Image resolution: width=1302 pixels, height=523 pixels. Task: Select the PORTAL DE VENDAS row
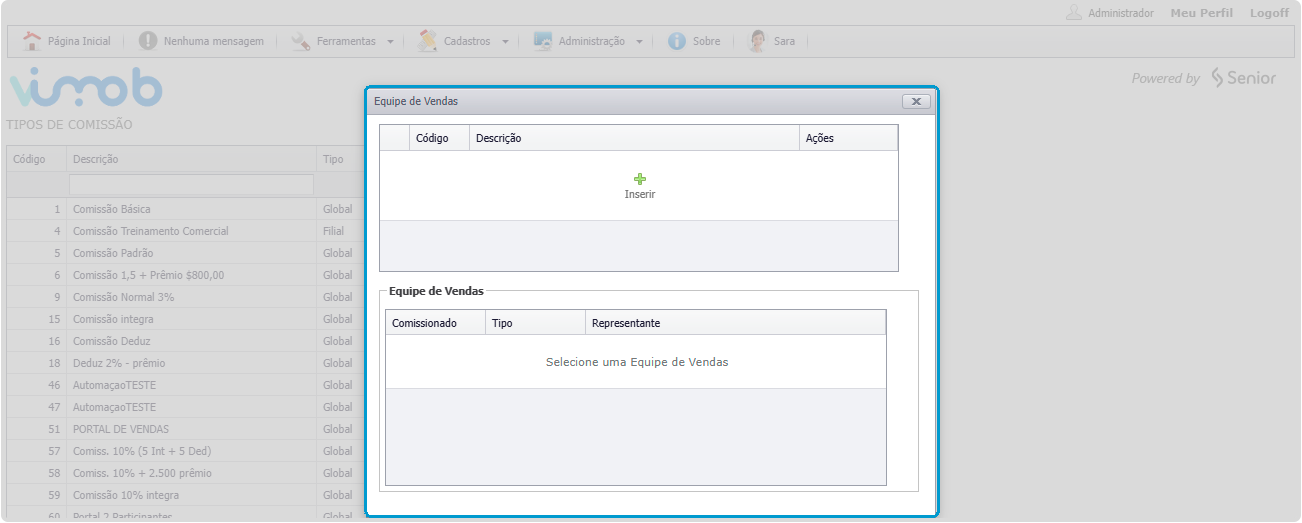(x=186, y=429)
